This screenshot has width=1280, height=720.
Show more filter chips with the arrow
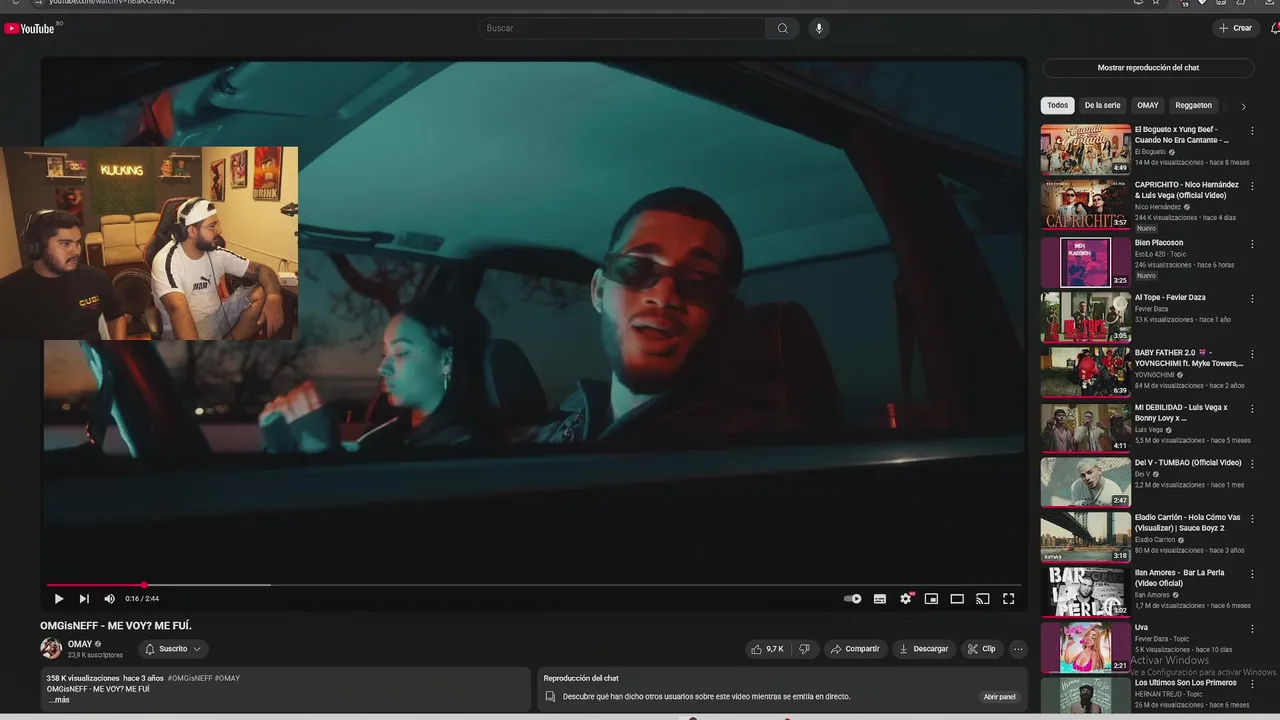tap(1243, 106)
